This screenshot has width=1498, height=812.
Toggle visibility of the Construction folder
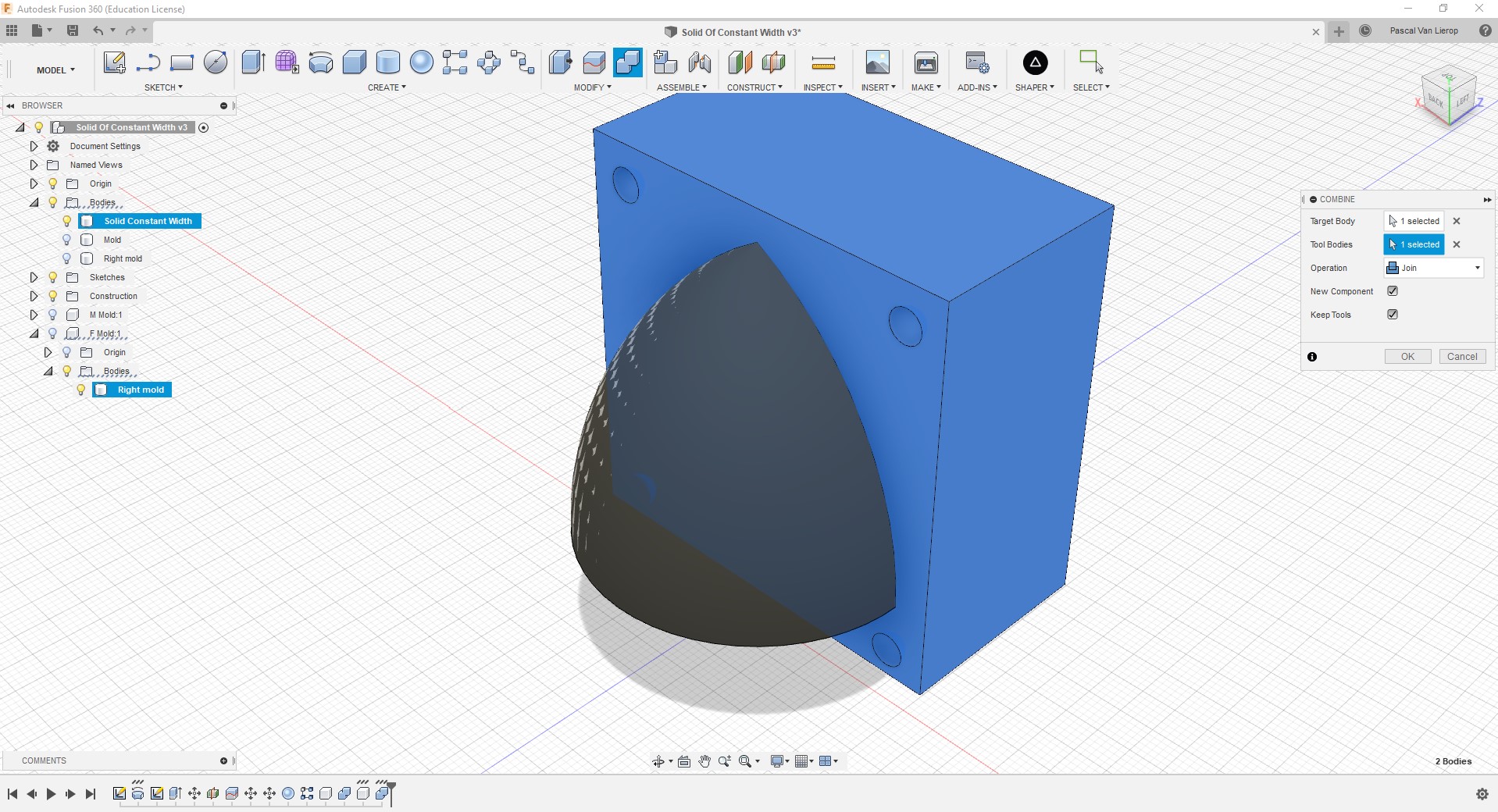[x=53, y=296]
